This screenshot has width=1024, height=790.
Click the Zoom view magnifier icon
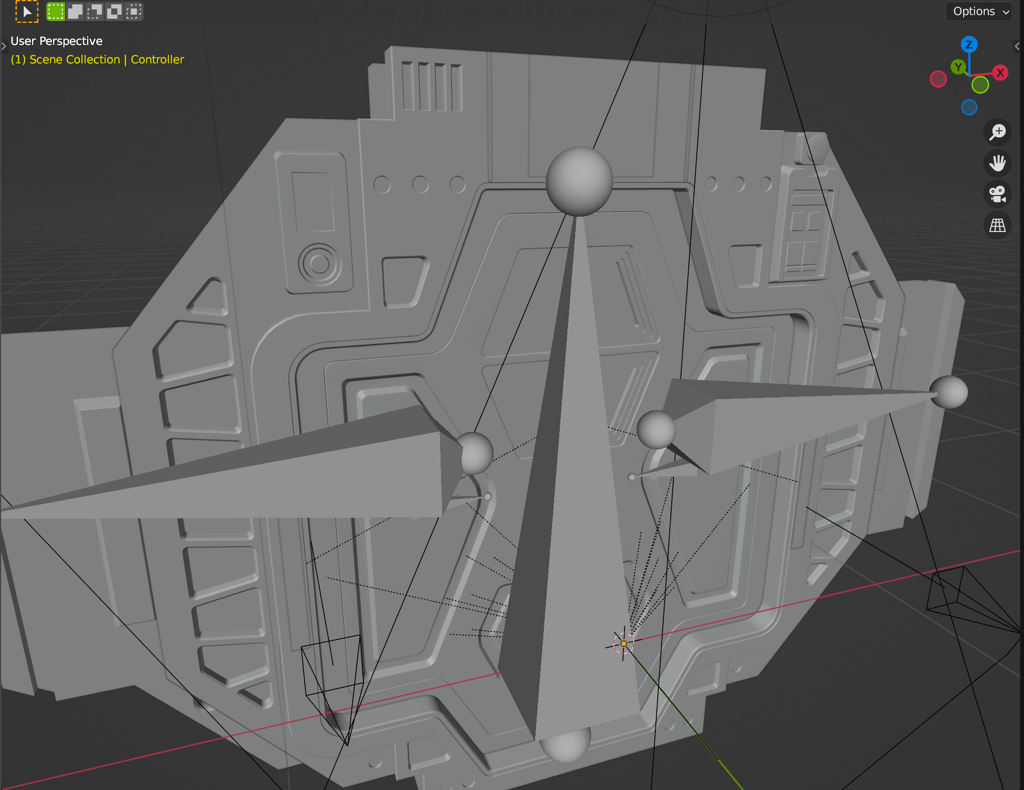tap(997, 132)
